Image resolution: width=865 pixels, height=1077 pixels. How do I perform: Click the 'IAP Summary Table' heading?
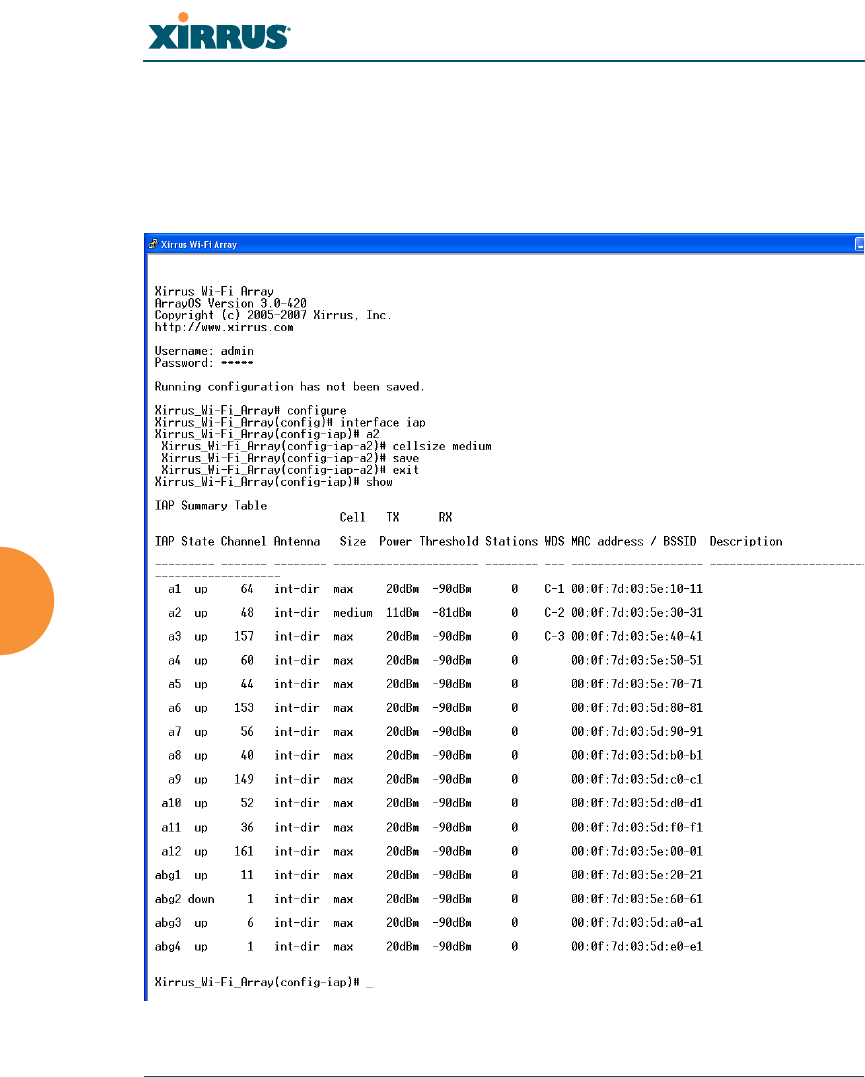211,506
